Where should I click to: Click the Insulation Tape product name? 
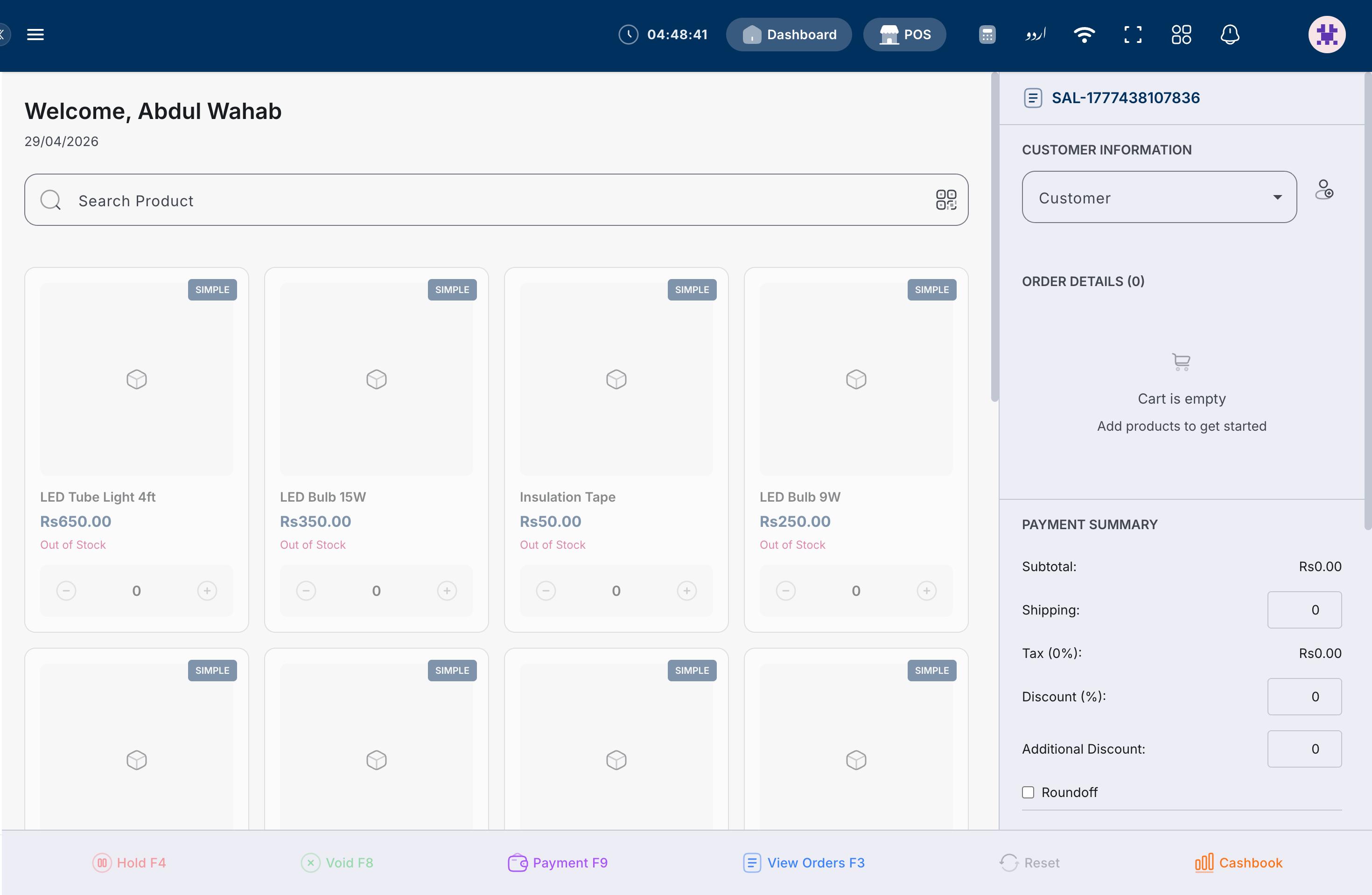567,497
